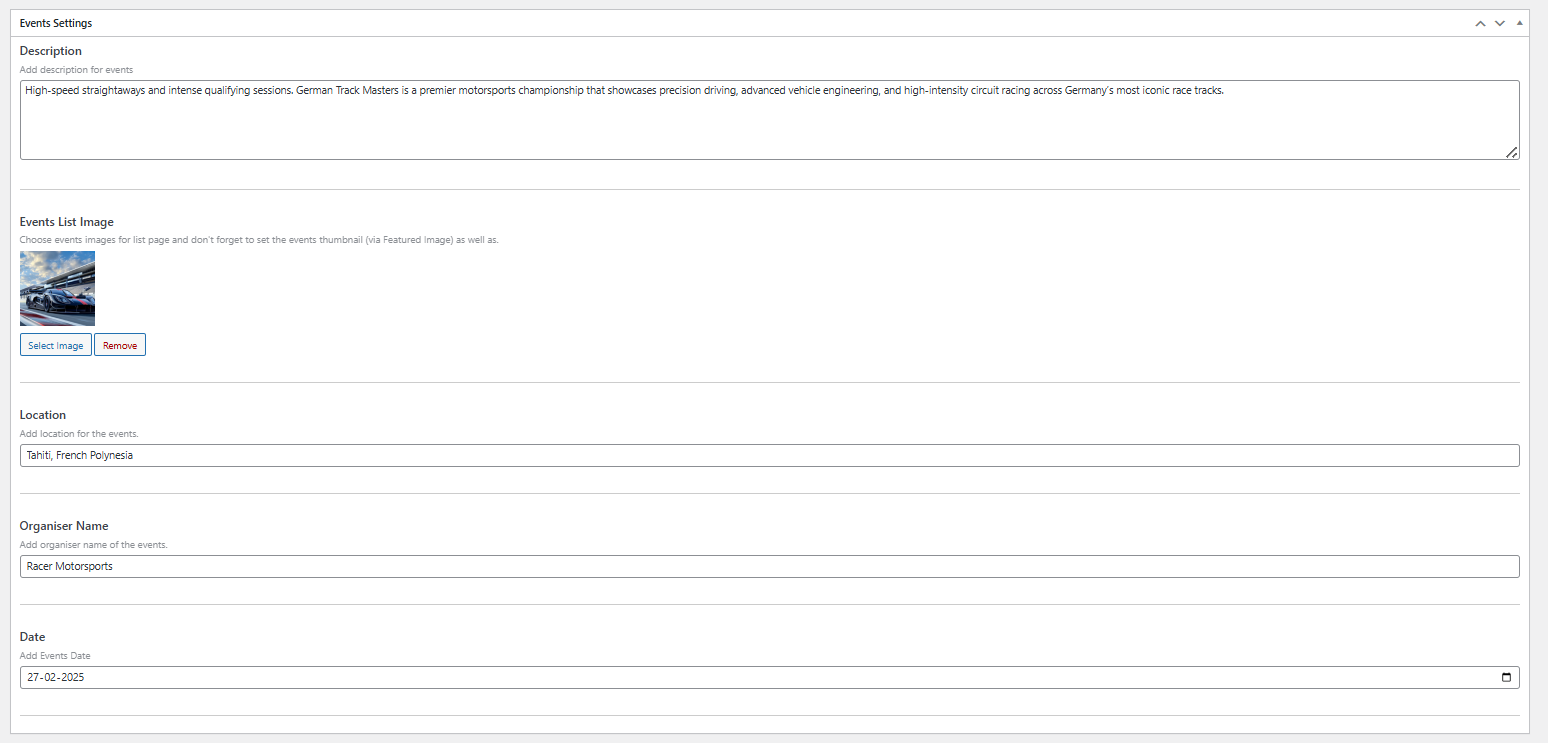Click the Date field label
This screenshot has width=1548, height=743.
32,637
